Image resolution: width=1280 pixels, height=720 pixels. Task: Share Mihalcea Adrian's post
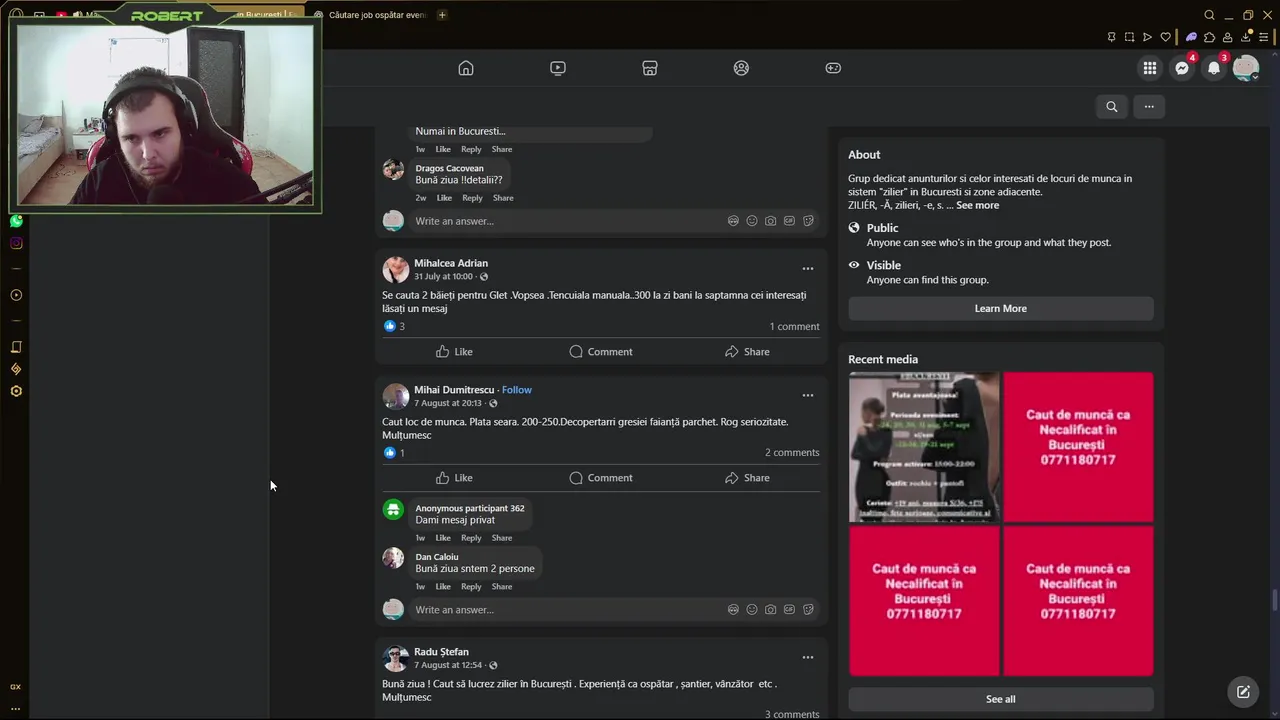point(747,351)
